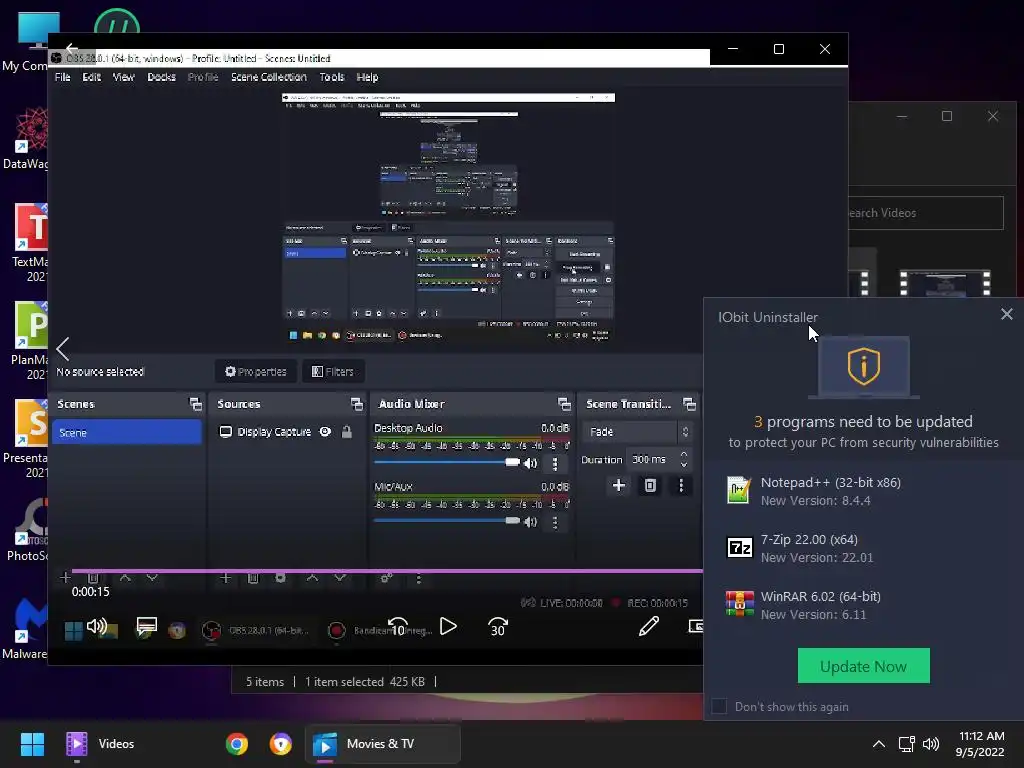Open the taskbar volume control

point(931,744)
